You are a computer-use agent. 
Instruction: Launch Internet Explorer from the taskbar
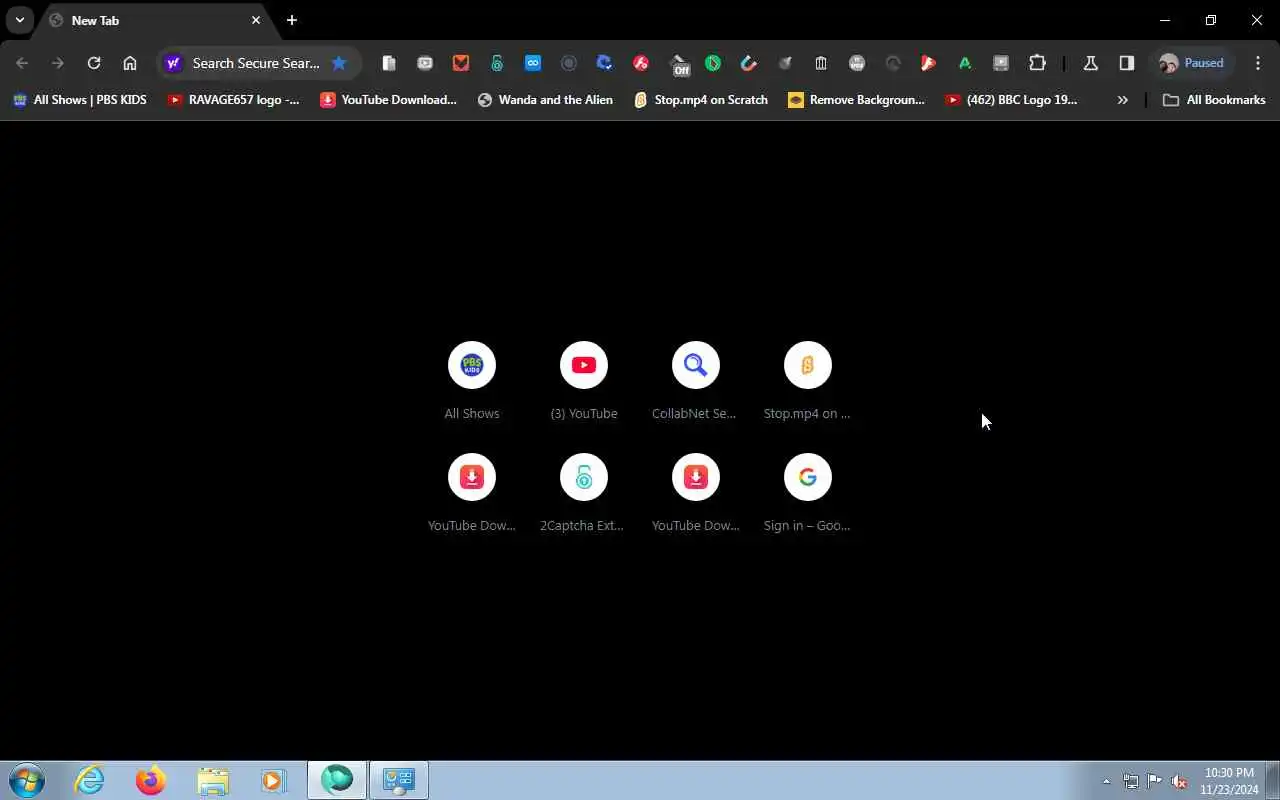click(90, 780)
